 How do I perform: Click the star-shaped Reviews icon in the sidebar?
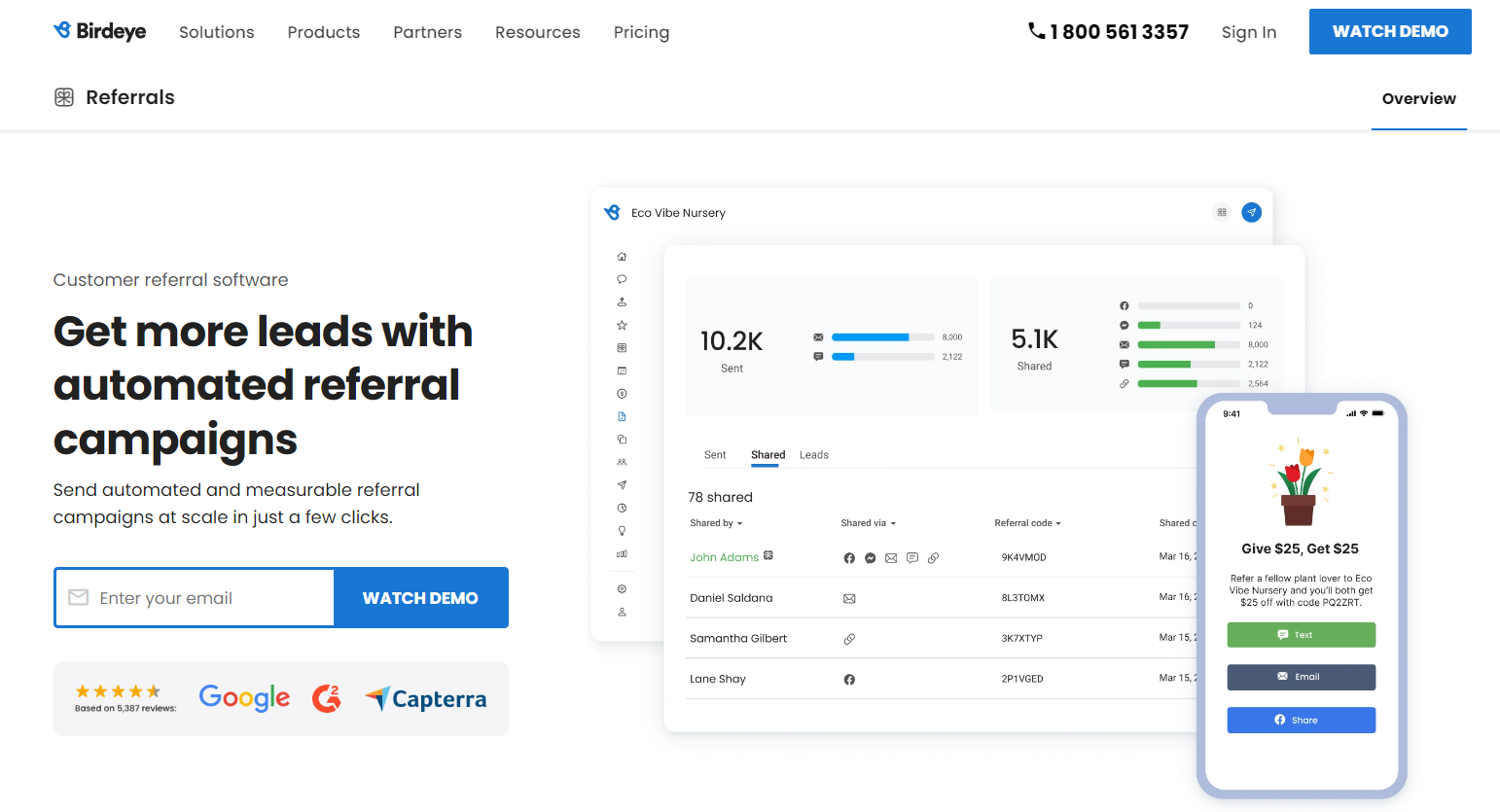(x=622, y=324)
